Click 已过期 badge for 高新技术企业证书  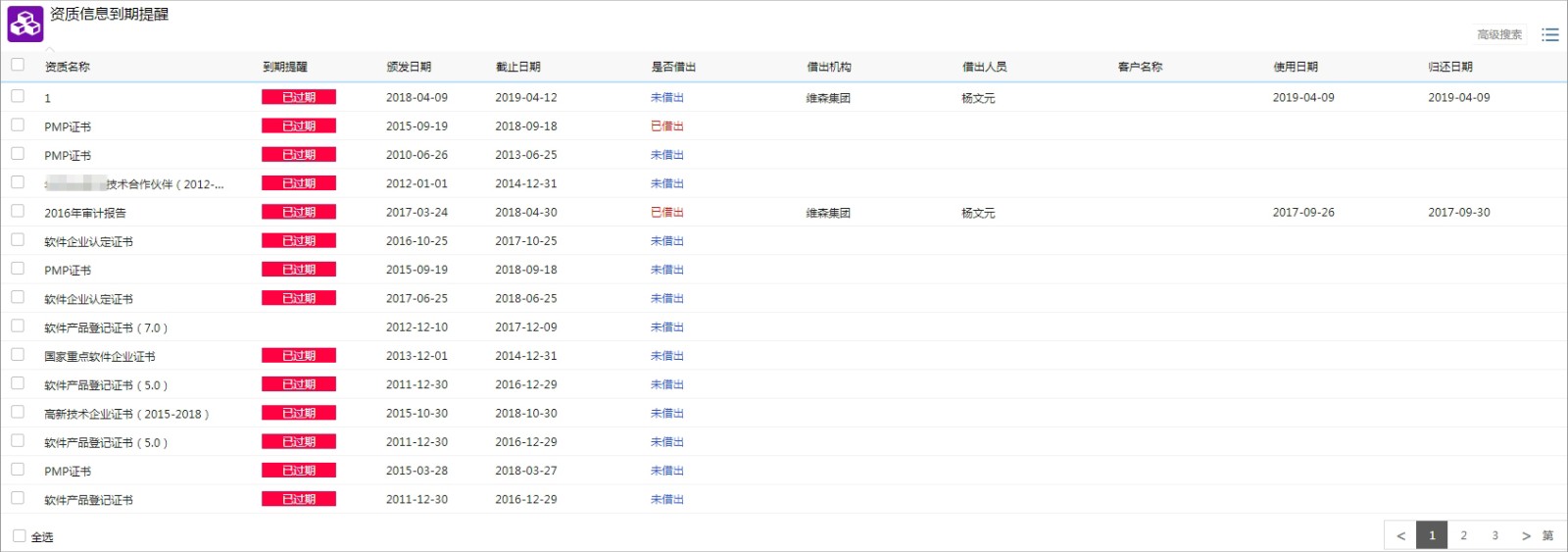(299, 413)
